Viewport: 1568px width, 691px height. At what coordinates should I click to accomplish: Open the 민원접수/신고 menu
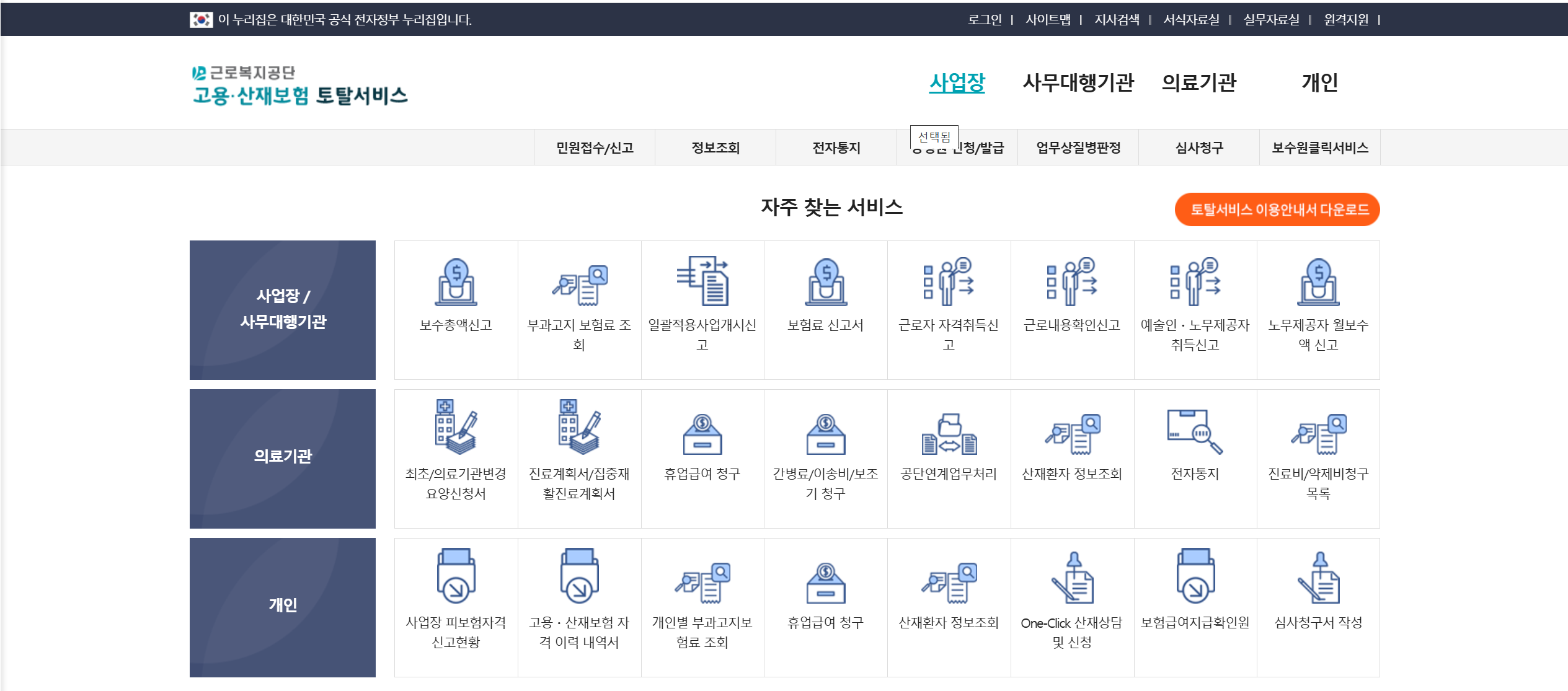pyautogui.click(x=595, y=147)
